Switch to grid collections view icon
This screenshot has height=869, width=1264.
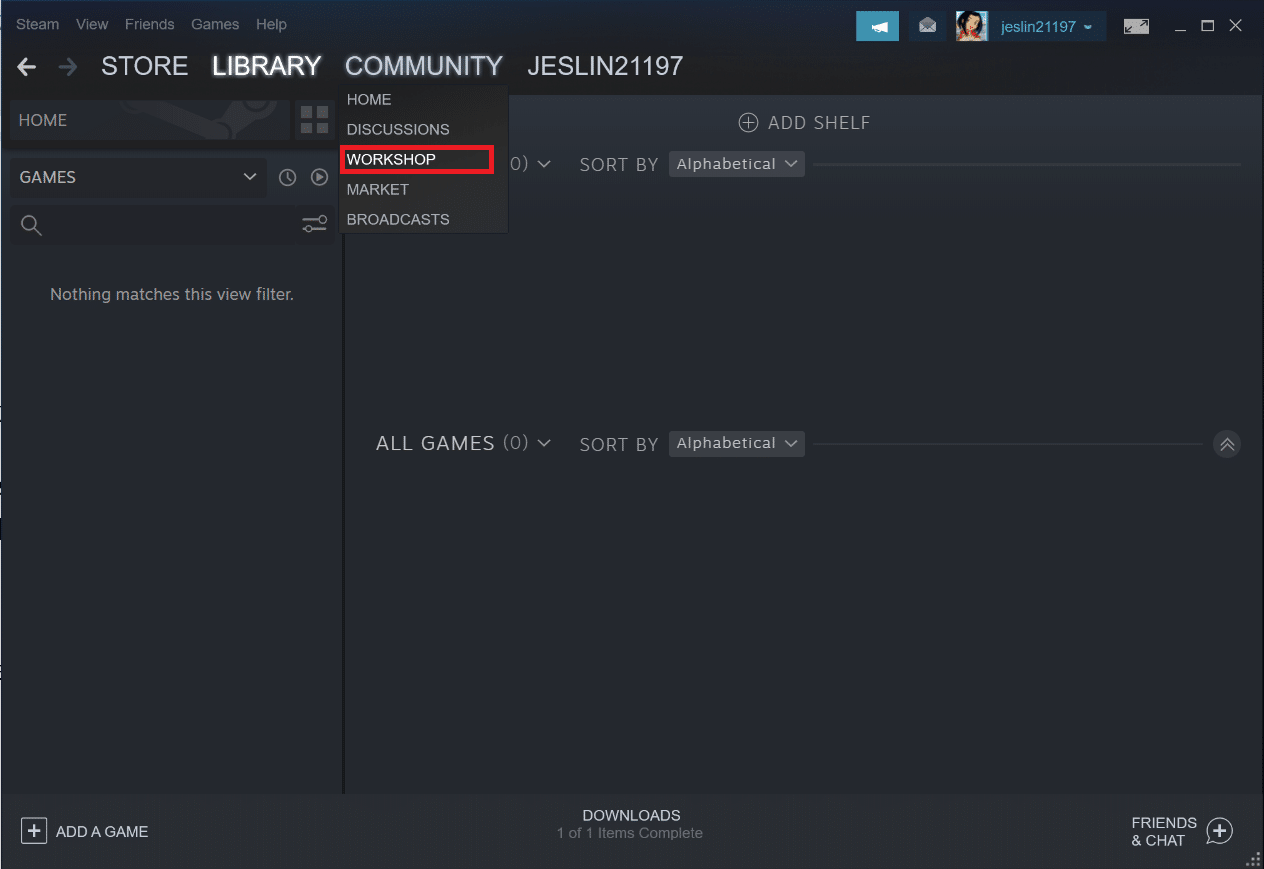point(314,120)
